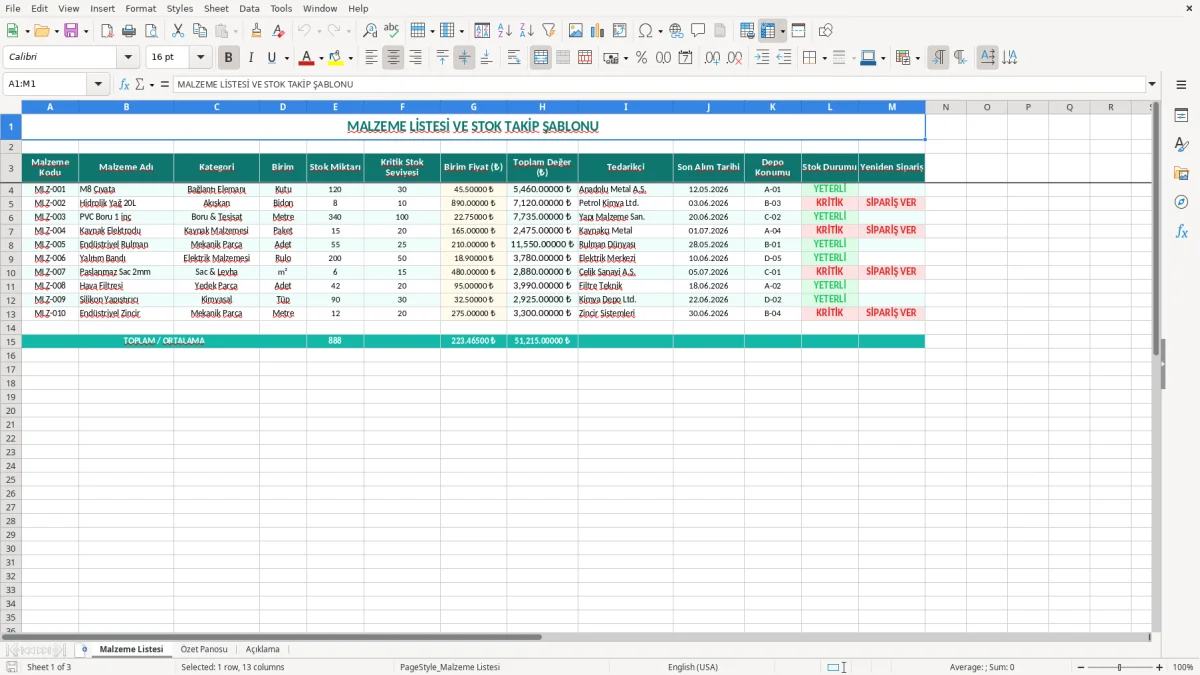Format cell as percent

coord(641,58)
